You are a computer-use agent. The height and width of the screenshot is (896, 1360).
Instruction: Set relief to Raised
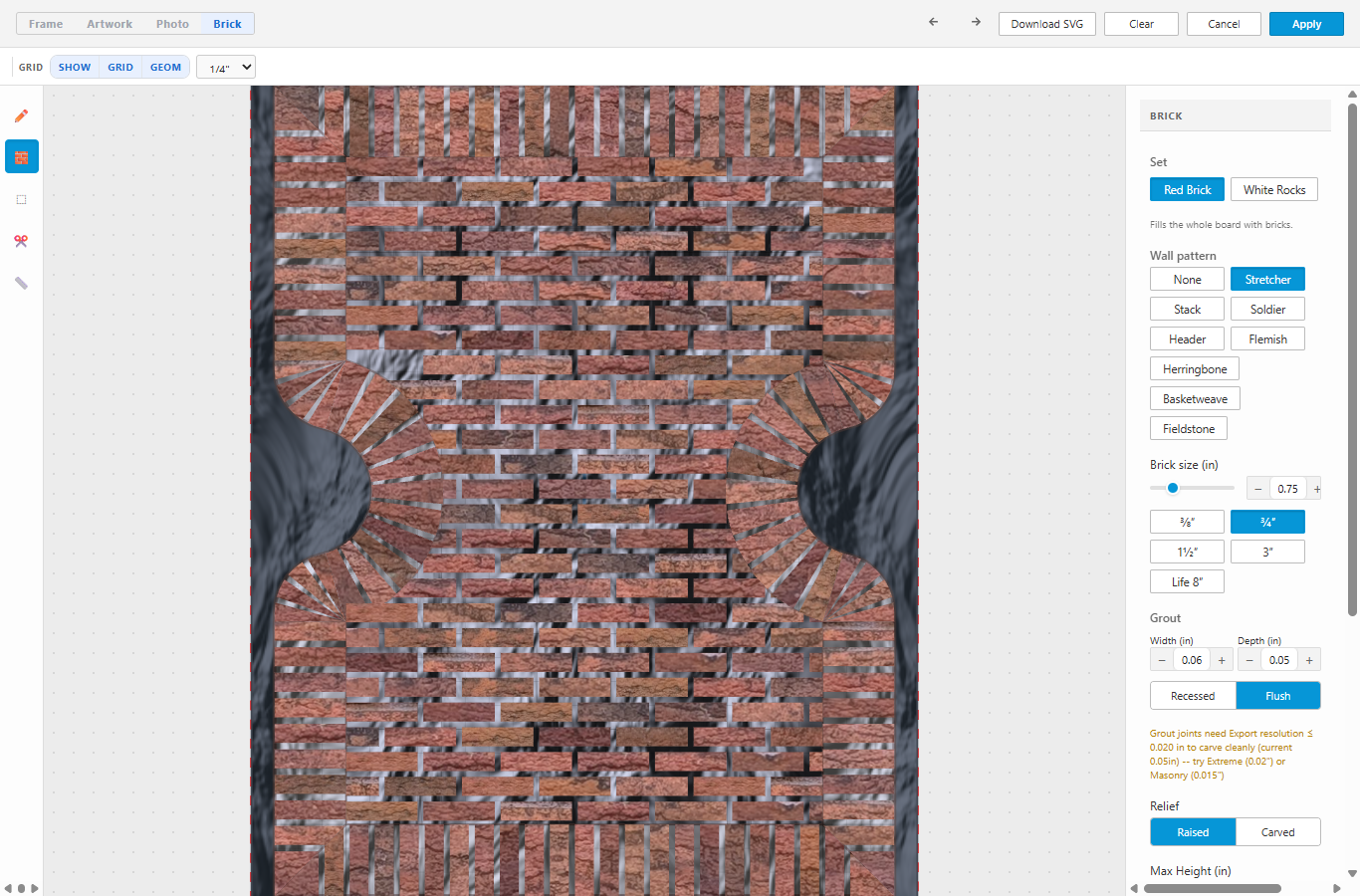click(1193, 832)
